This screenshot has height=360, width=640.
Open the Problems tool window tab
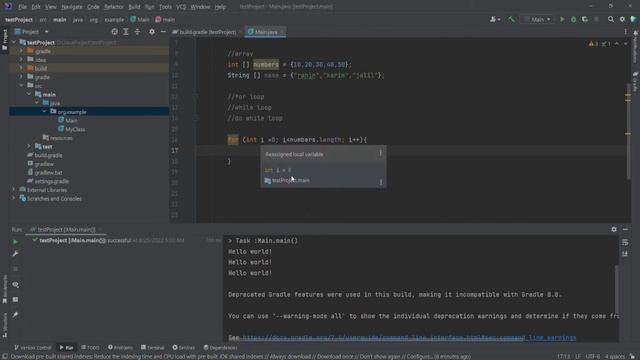coord(120,348)
